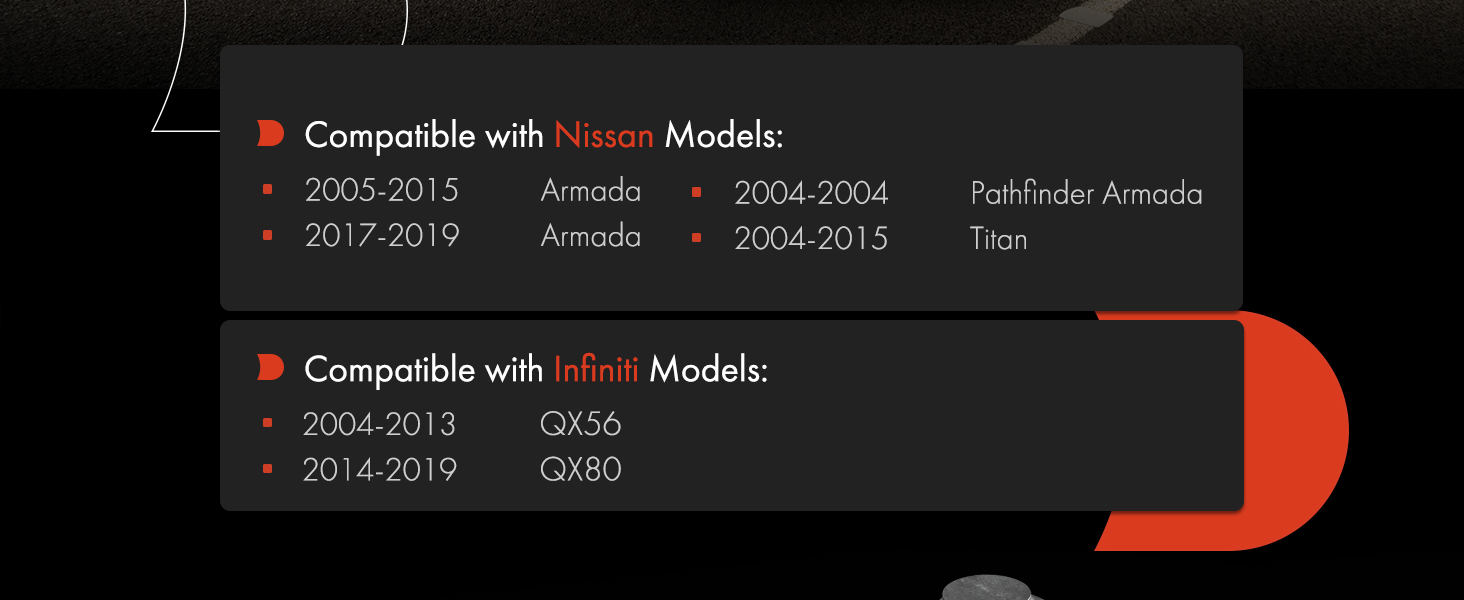1464x600 pixels.
Task: Select the 2014-2019 year range text
Action: [379, 469]
